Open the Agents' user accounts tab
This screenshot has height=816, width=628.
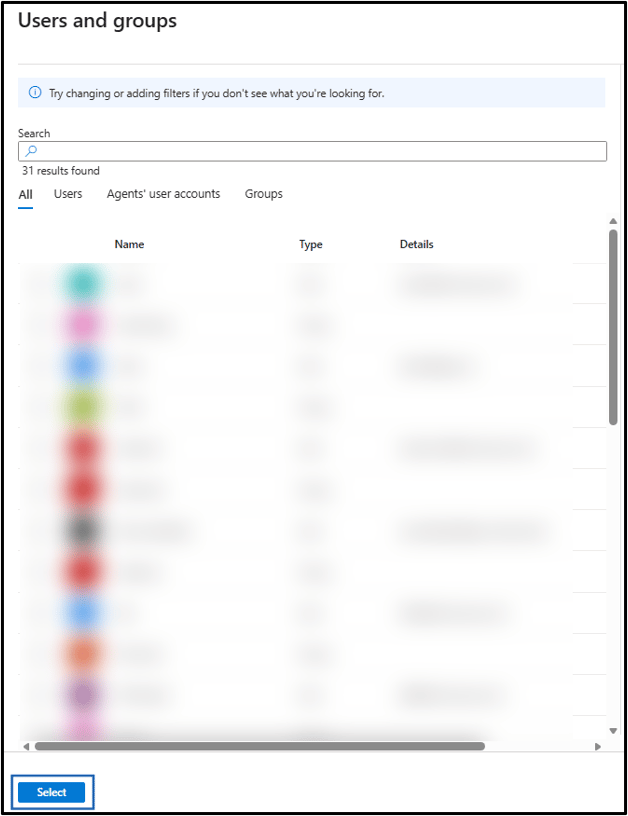coord(163,194)
